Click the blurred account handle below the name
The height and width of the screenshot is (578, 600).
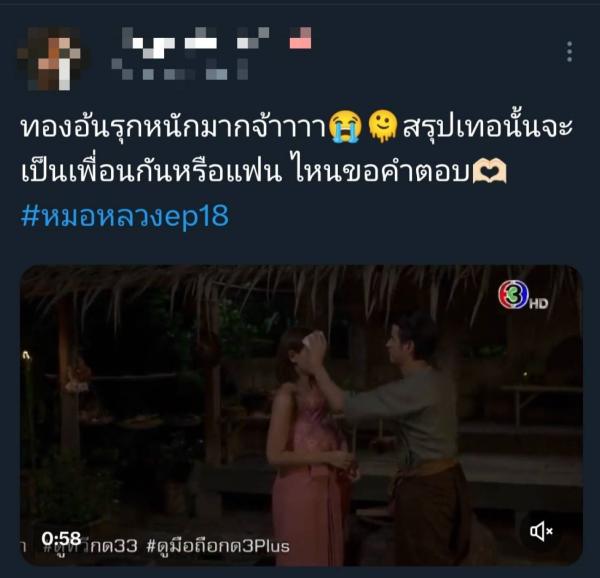point(180,69)
